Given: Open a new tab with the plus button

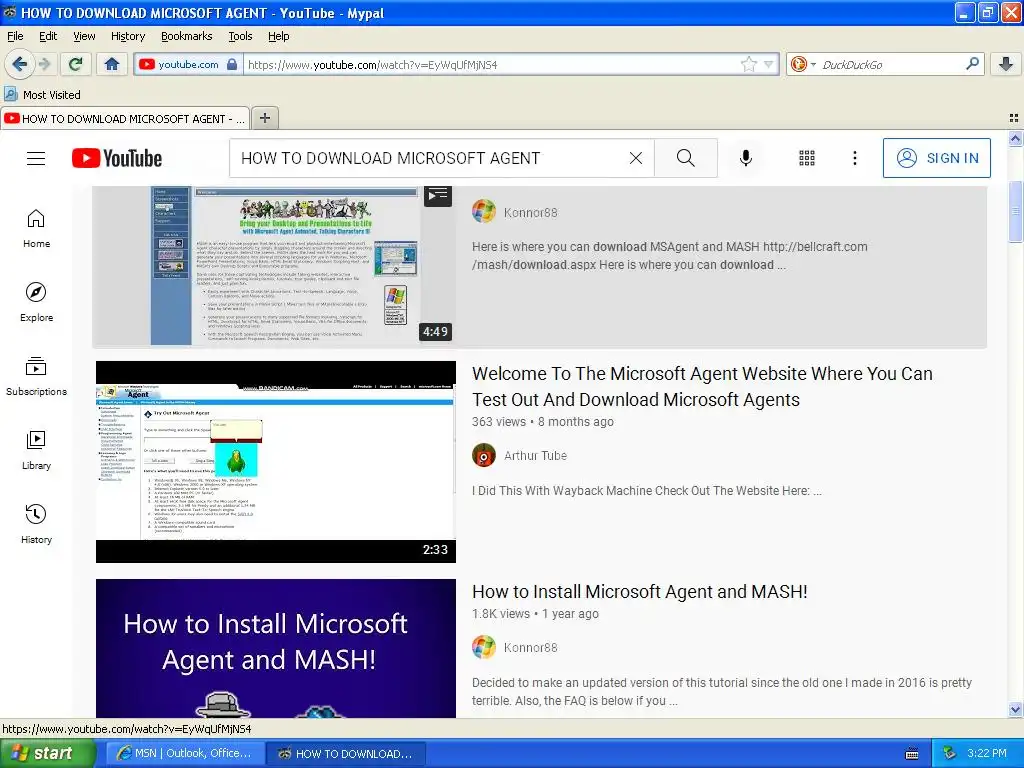Looking at the screenshot, I should click(x=264, y=118).
